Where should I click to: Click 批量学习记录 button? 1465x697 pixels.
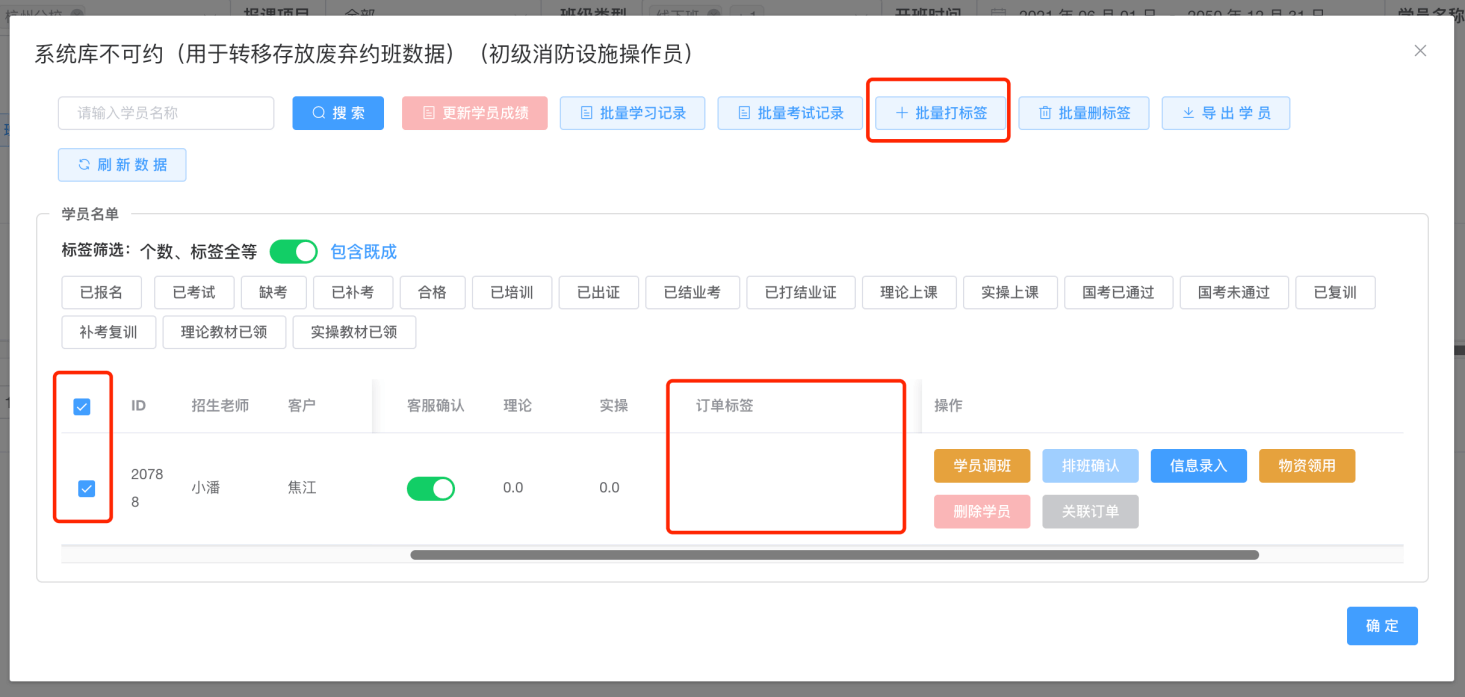pos(632,113)
